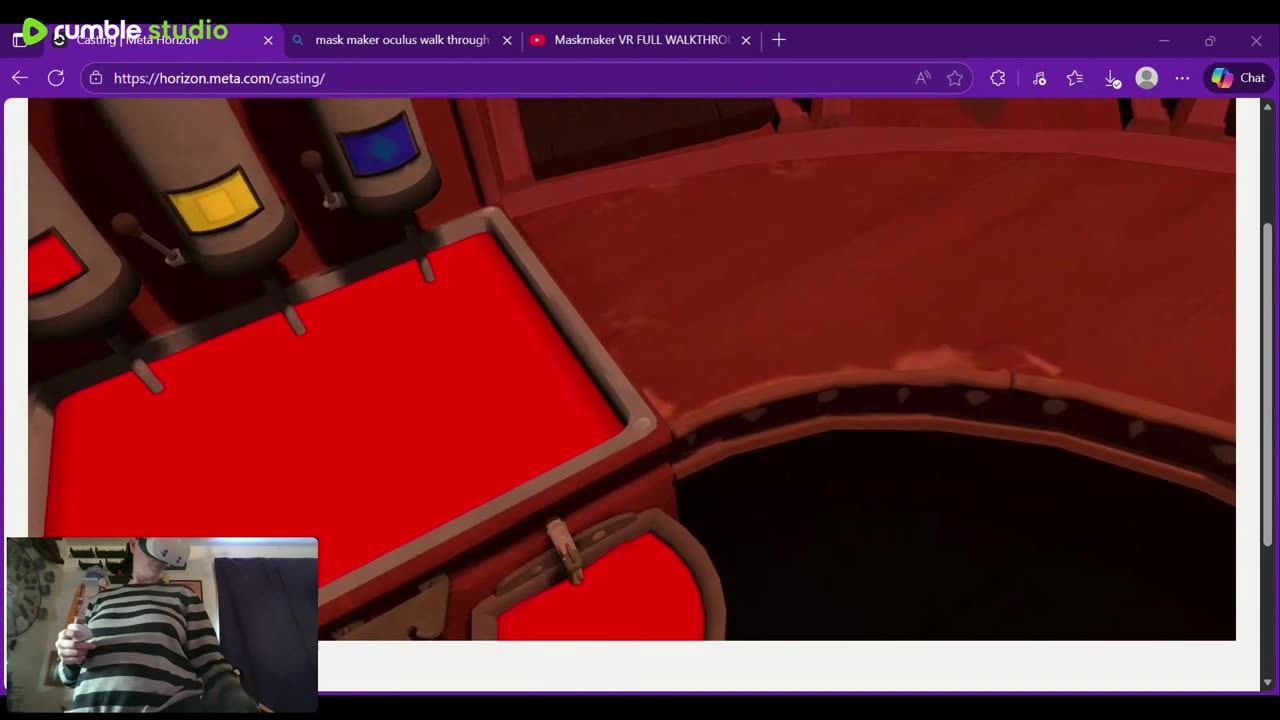Screen dimensions: 1280x720
Task: Add this page to favorites
Action: click(x=955, y=78)
